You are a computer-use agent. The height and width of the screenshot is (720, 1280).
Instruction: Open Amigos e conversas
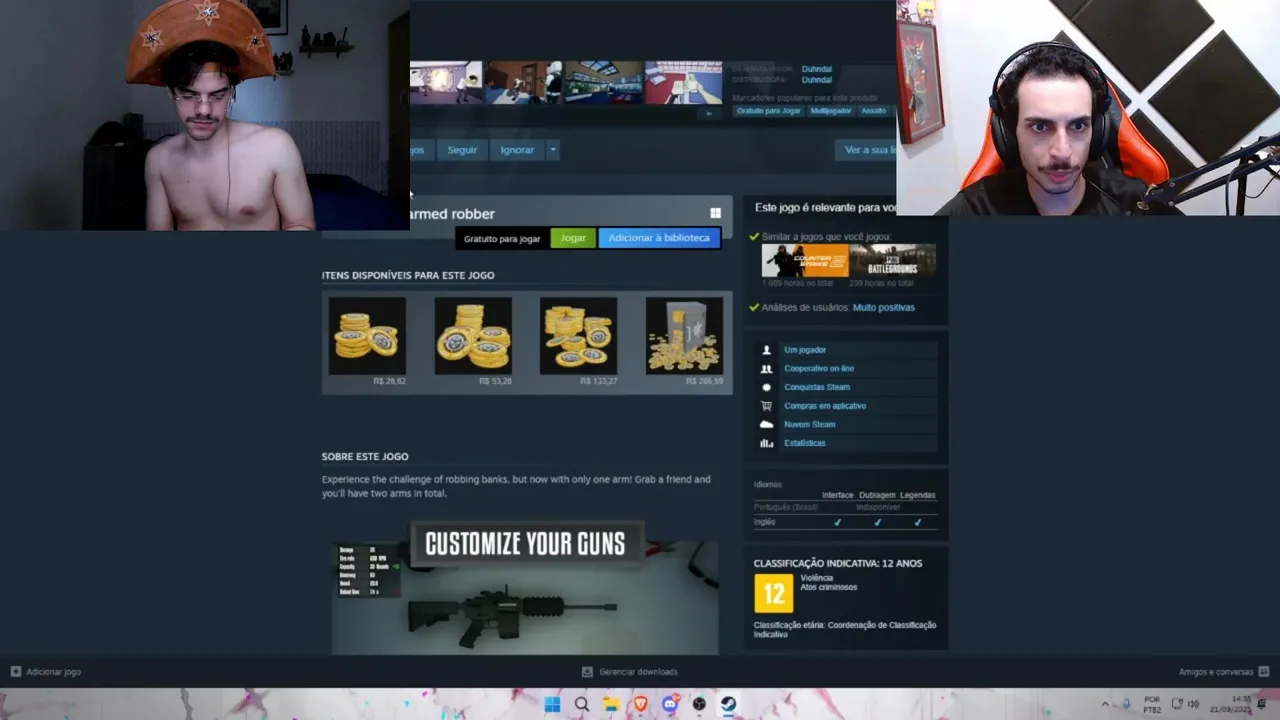coord(1215,672)
